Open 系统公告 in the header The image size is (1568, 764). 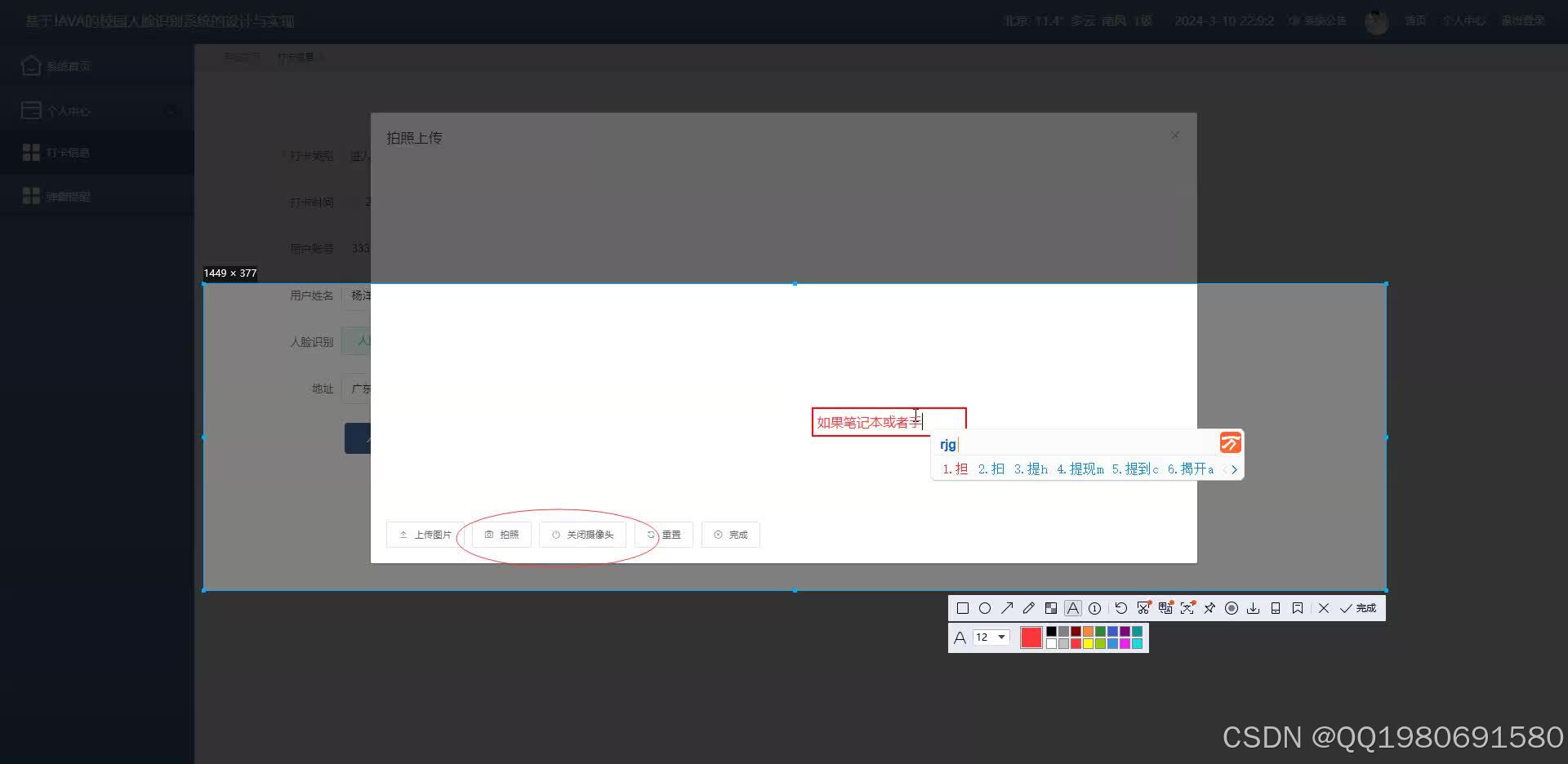[1317, 20]
